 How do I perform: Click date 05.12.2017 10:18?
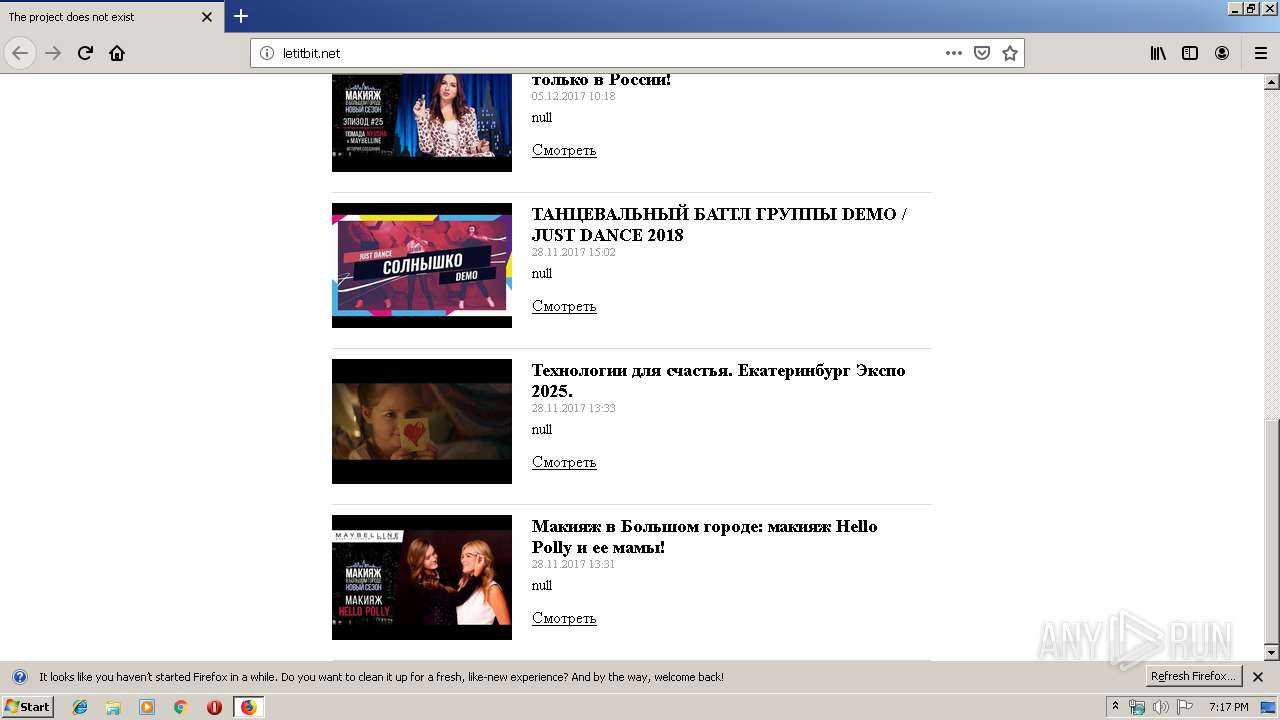point(574,96)
